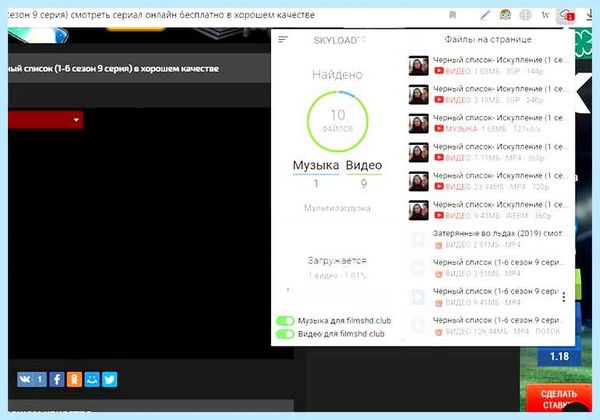Image resolution: width=600 pixels, height=420 pixels.
Task: Select the Затерянные во льдах (2019) file title
Action: (x=498, y=233)
